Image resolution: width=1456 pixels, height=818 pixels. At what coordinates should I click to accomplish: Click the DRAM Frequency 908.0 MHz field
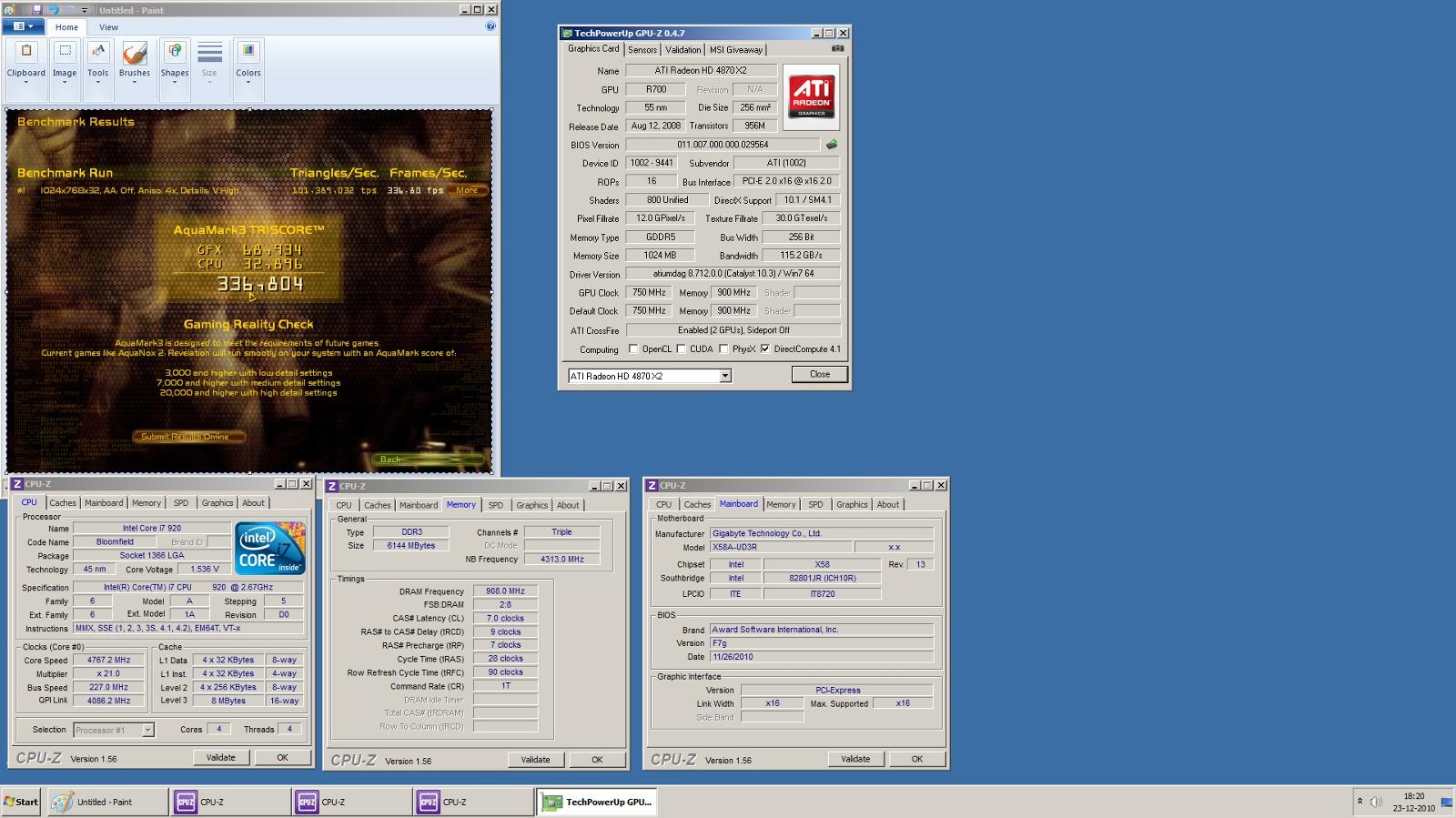[x=505, y=591]
